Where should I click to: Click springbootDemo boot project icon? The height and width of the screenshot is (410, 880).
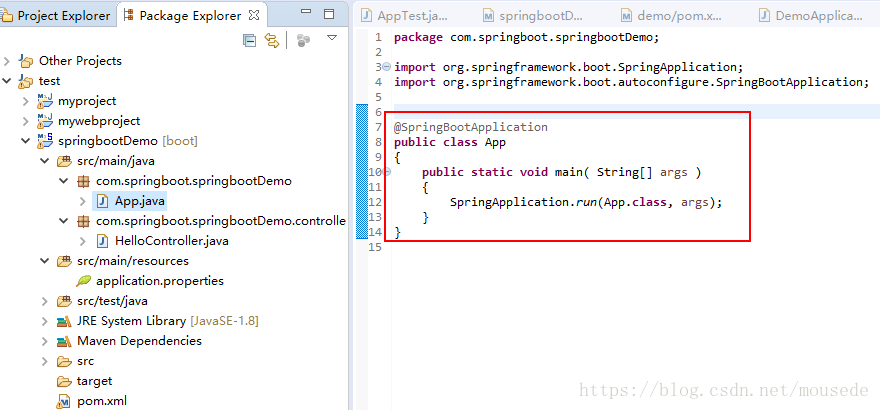44,141
